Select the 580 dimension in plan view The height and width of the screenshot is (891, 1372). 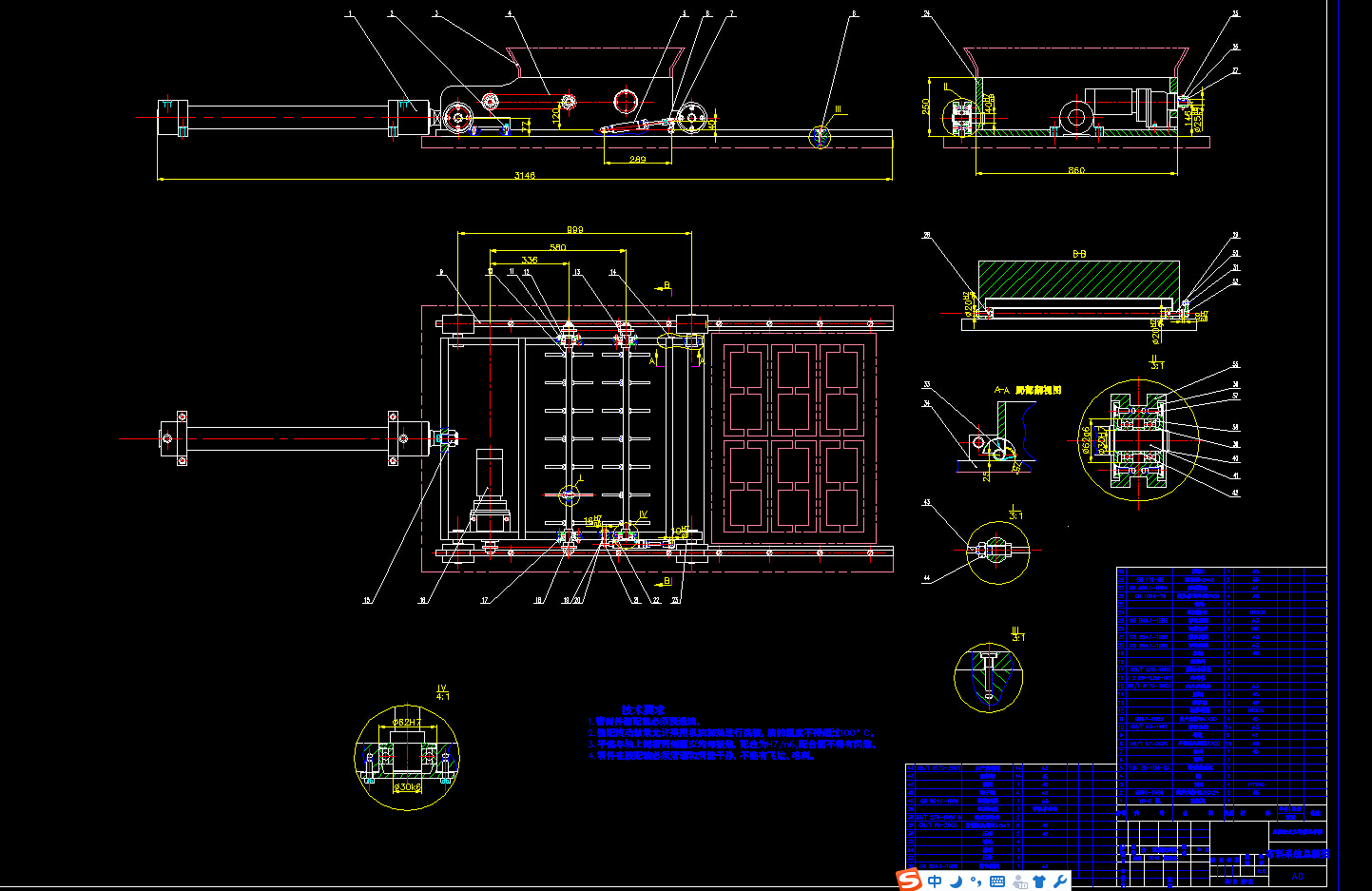coord(558,247)
